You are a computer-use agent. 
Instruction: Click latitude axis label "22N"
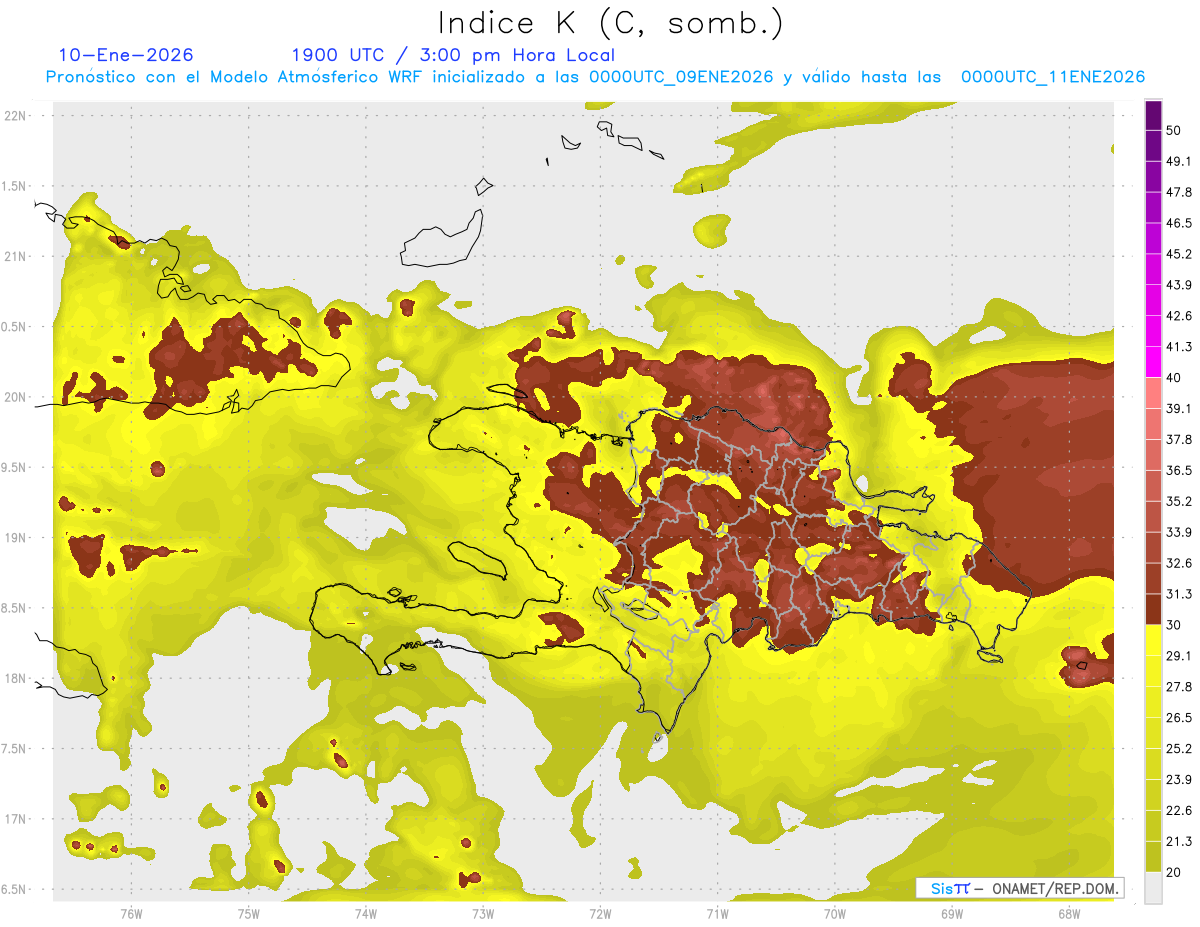click(16, 116)
